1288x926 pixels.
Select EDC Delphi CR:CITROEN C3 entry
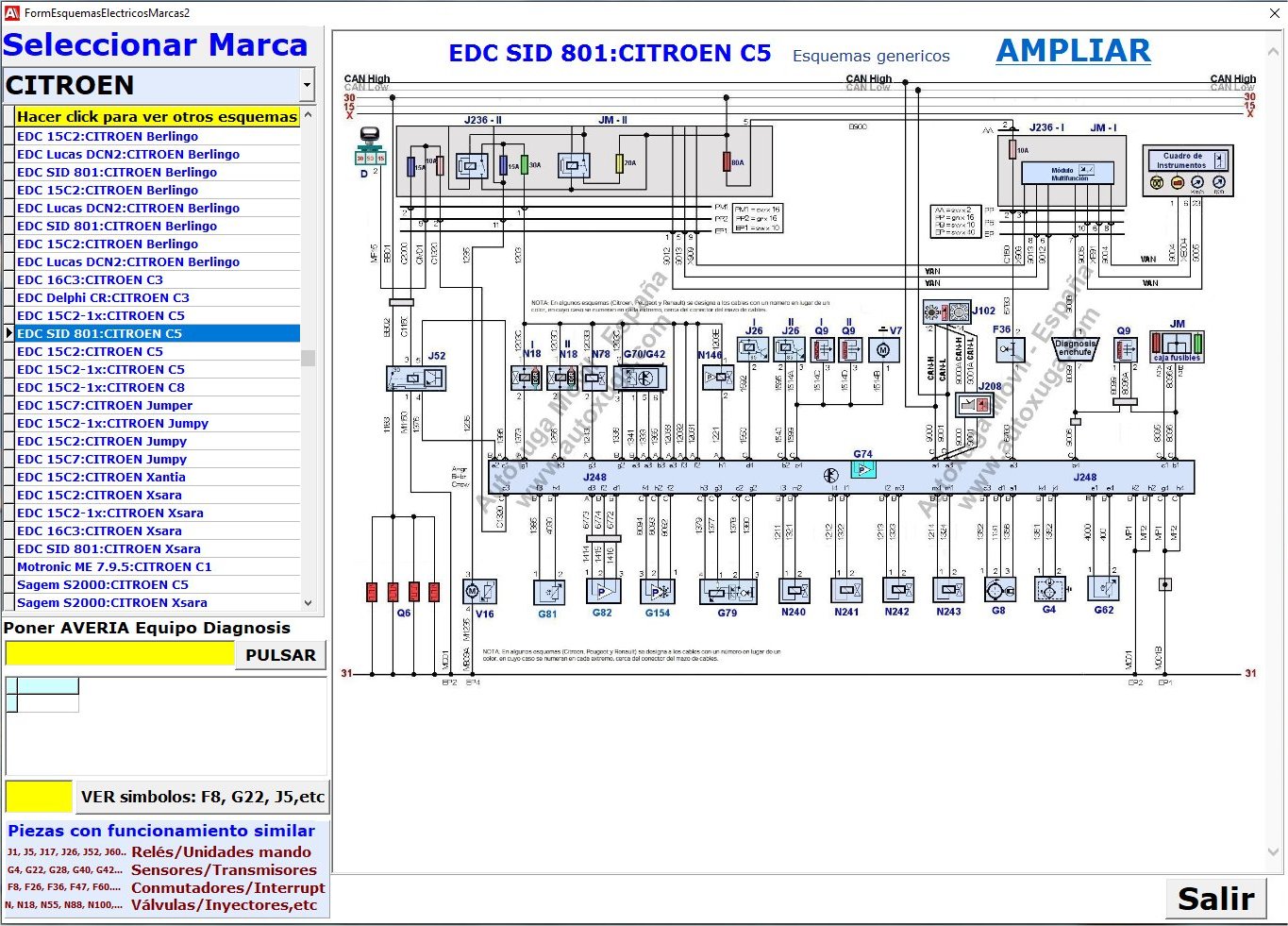(158, 297)
